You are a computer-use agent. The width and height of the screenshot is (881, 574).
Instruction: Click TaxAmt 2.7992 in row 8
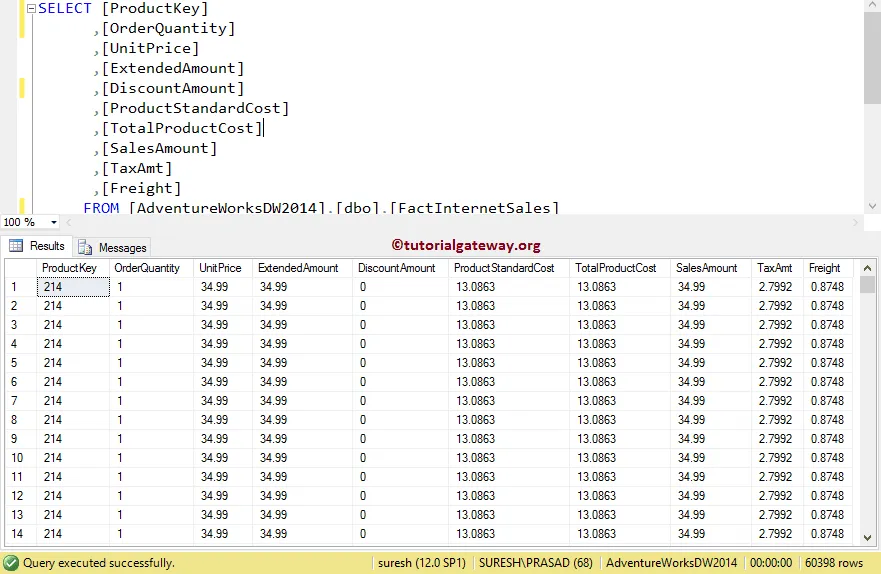tap(777, 420)
